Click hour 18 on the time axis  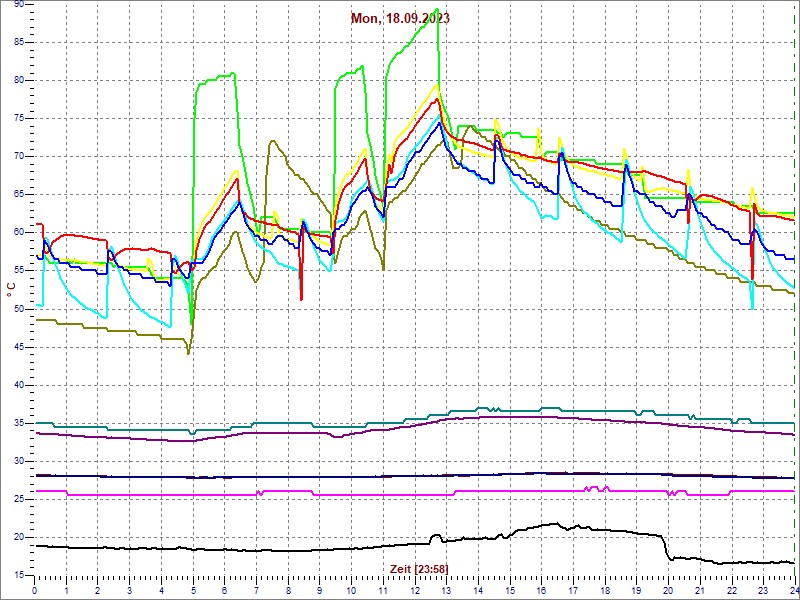pos(605,590)
